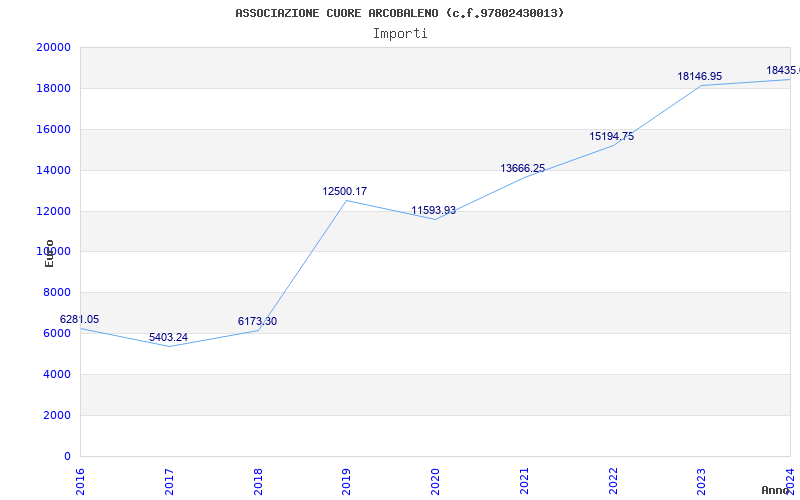Click the 5403.24 data label
The height and width of the screenshot is (500, 800).
pyautogui.click(x=168, y=337)
